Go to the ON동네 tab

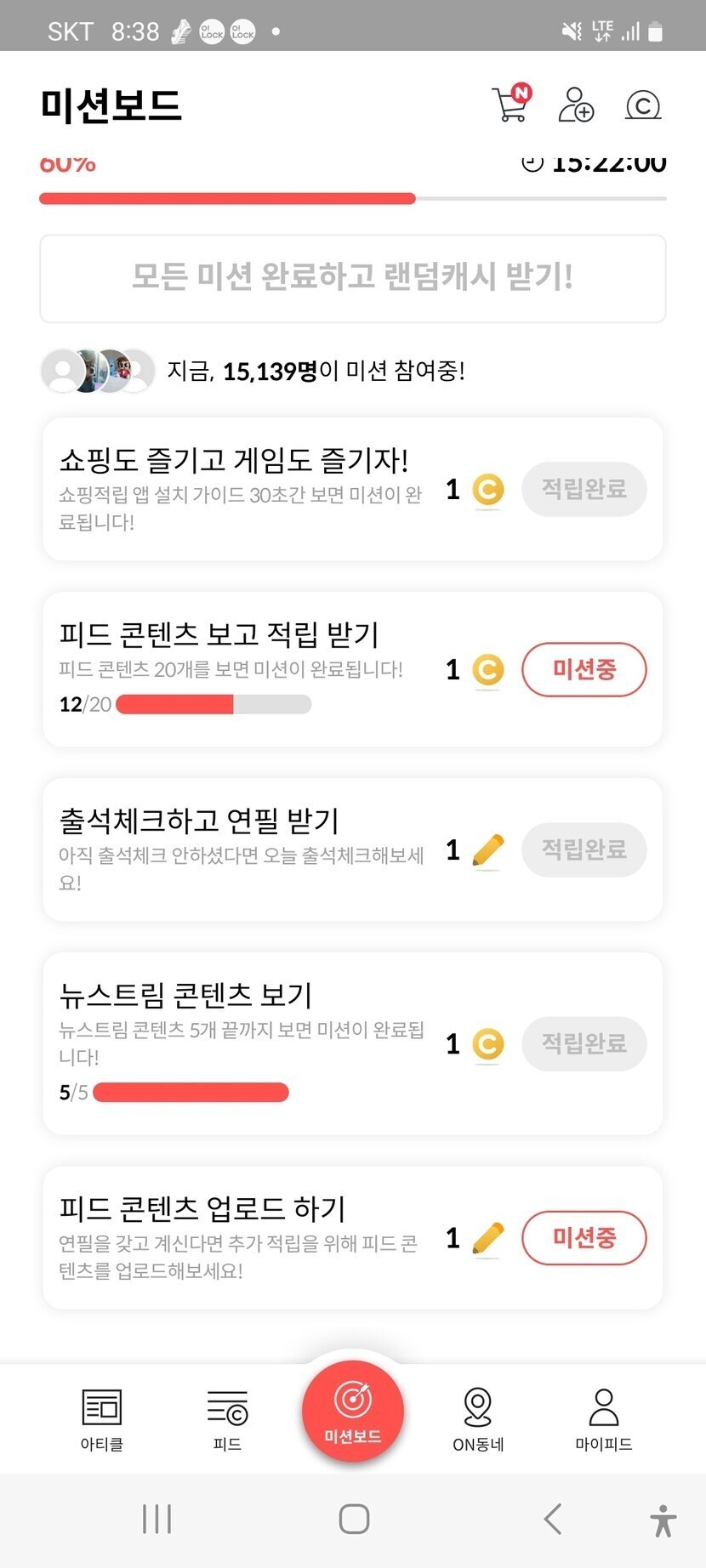click(x=478, y=1419)
